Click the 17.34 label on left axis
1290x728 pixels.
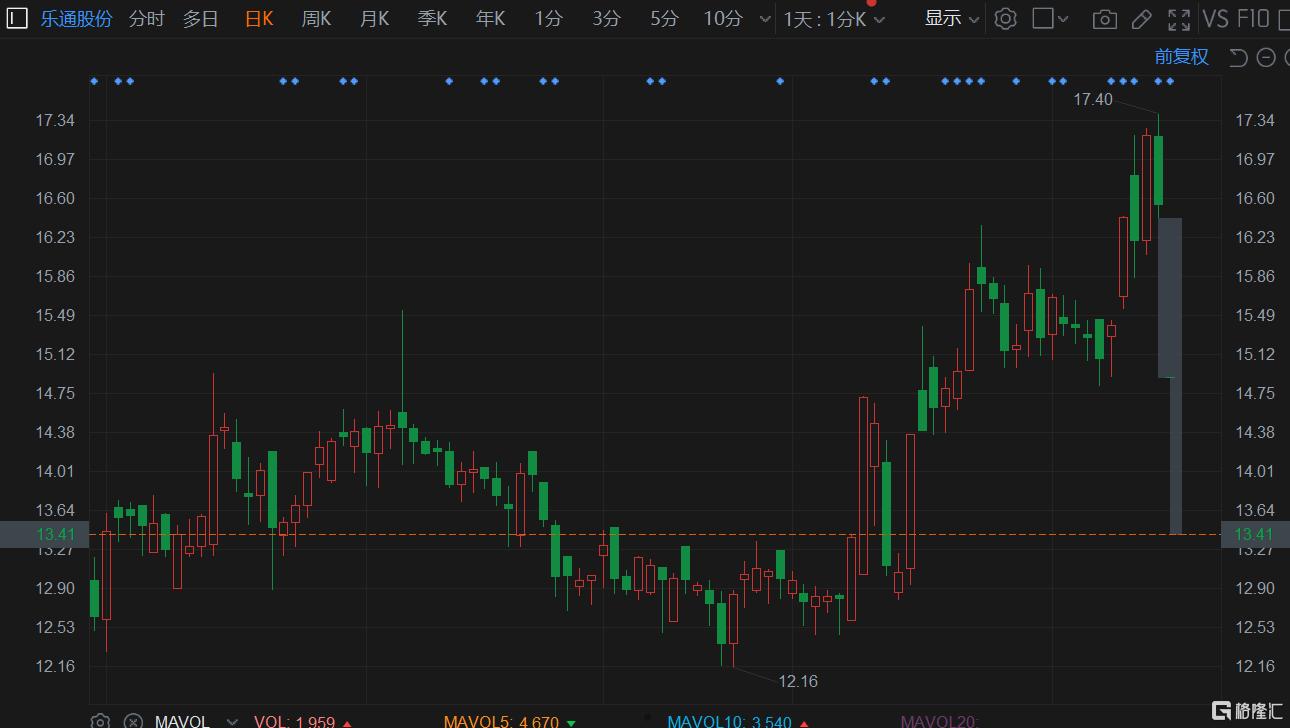coord(55,120)
